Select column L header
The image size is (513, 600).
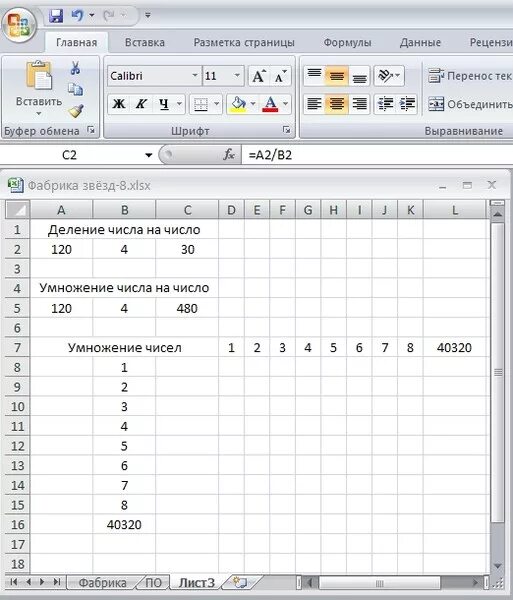(x=454, y=210)
